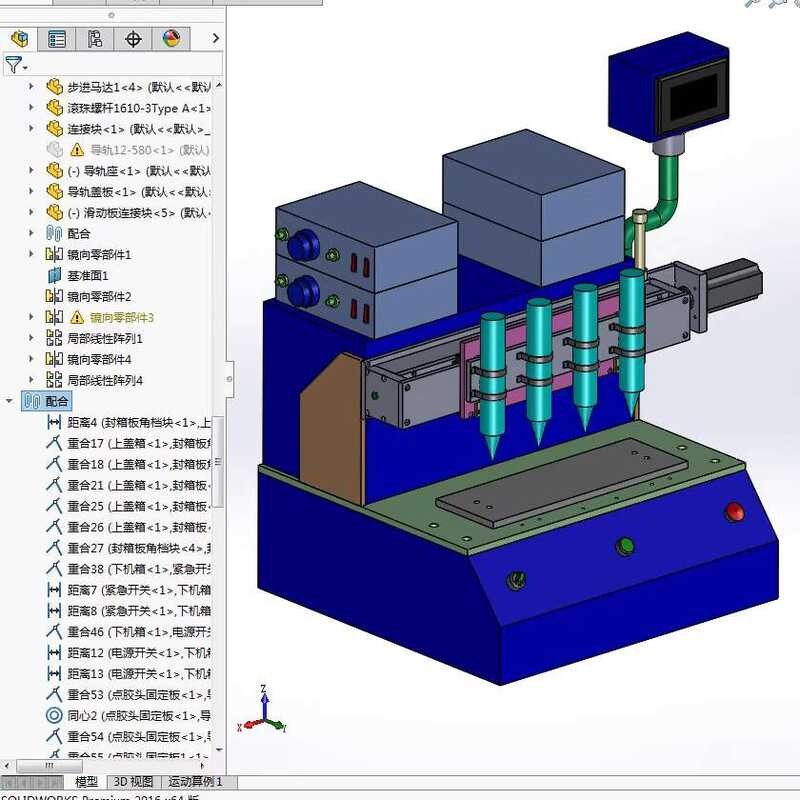
Task: Select the 基准面1 plane icon
Action: [x=54, y=275]
